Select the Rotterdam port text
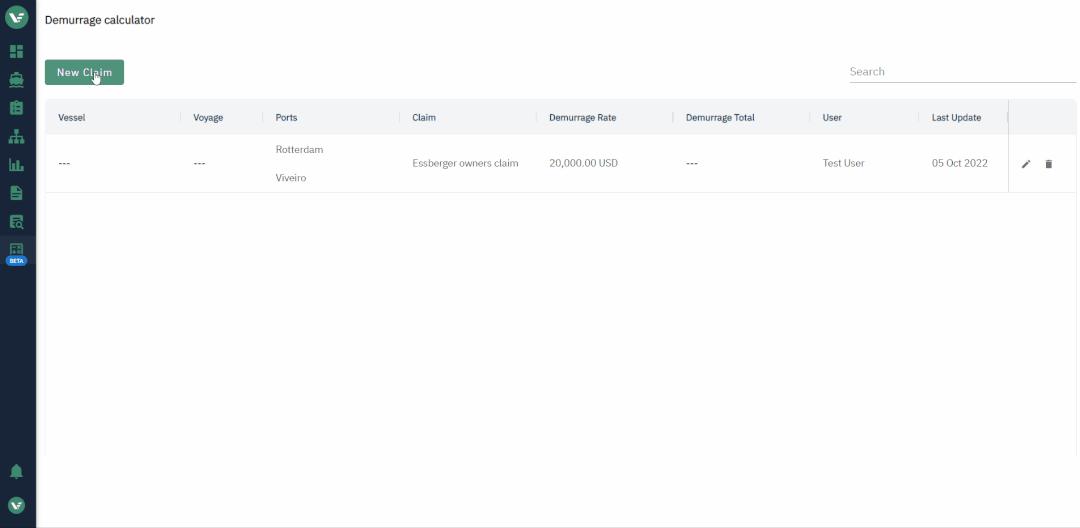The height and width of the screenshot is (528, 1080). (x=299, y=149)
